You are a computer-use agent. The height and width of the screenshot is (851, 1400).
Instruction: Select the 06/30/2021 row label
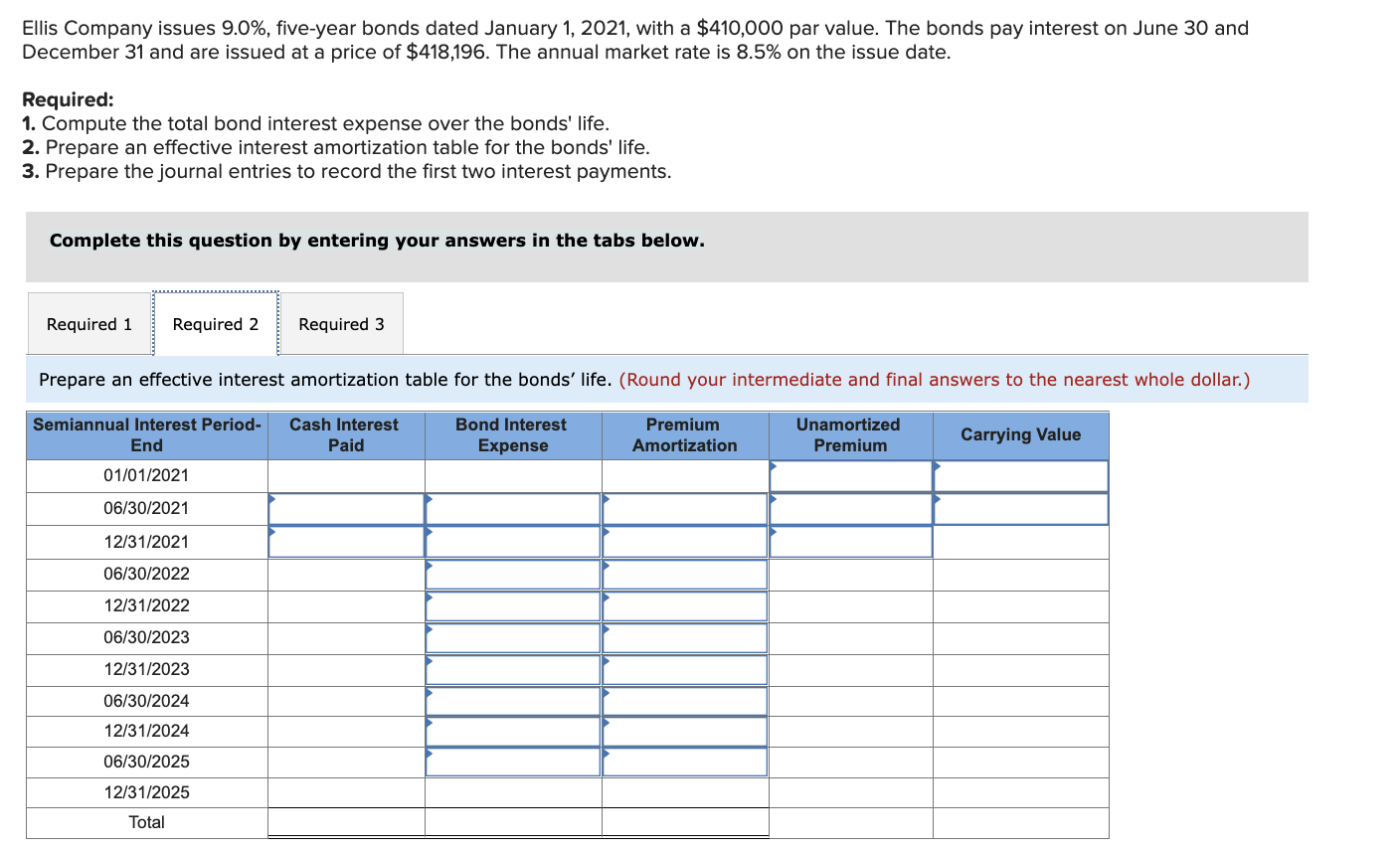coord(146,509)
